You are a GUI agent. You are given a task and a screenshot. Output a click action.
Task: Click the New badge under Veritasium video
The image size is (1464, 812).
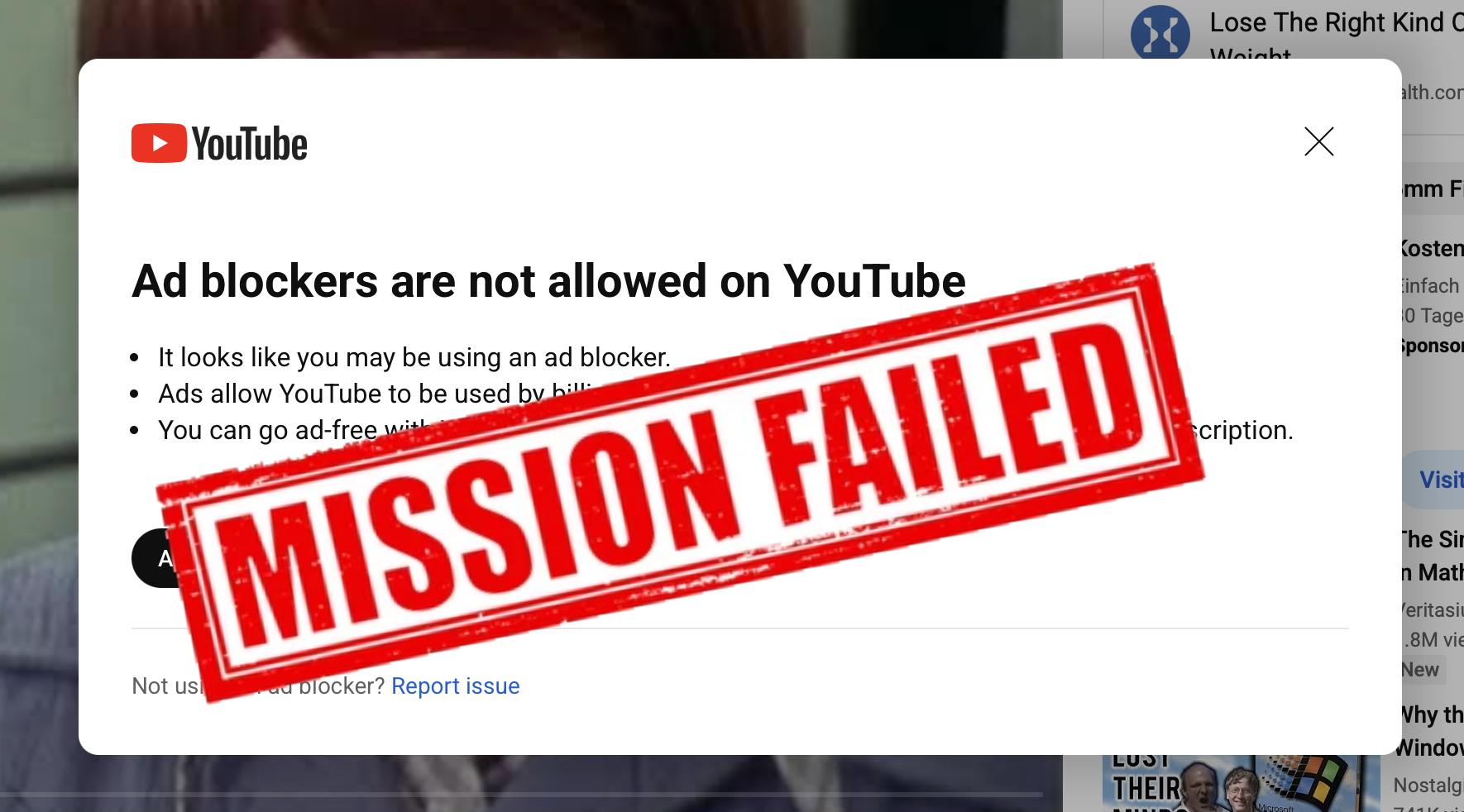pos(1422,670)
